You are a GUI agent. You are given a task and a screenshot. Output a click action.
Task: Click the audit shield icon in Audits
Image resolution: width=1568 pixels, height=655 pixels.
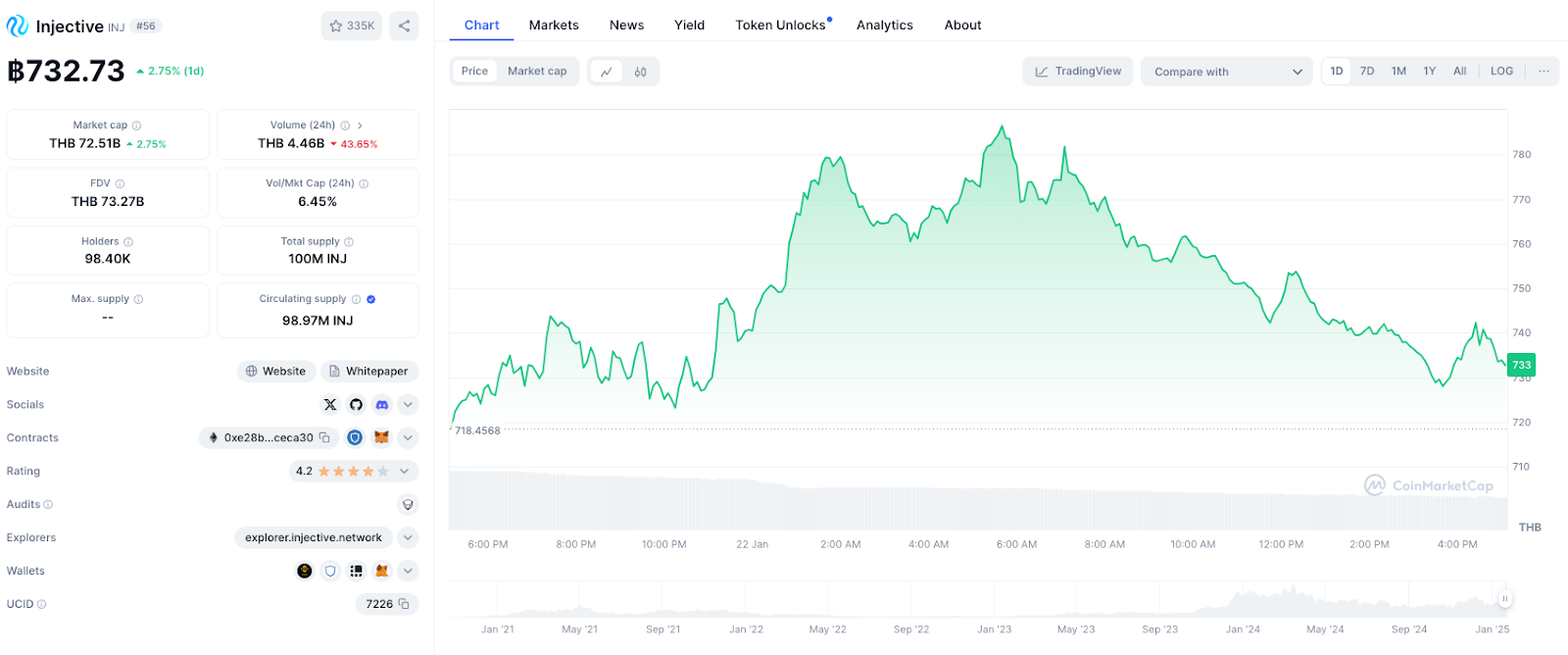click(x=408, y=504)
